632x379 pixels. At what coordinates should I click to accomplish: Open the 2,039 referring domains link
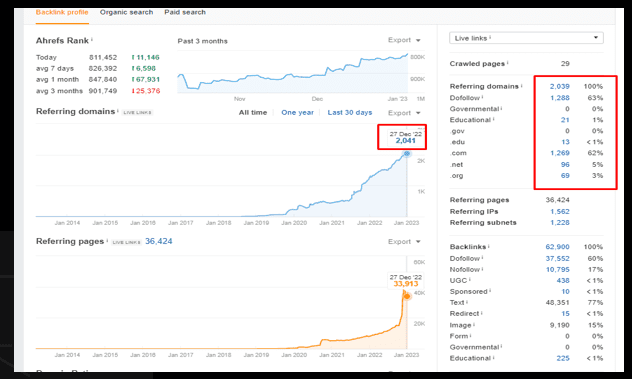[x=559, y=86]
